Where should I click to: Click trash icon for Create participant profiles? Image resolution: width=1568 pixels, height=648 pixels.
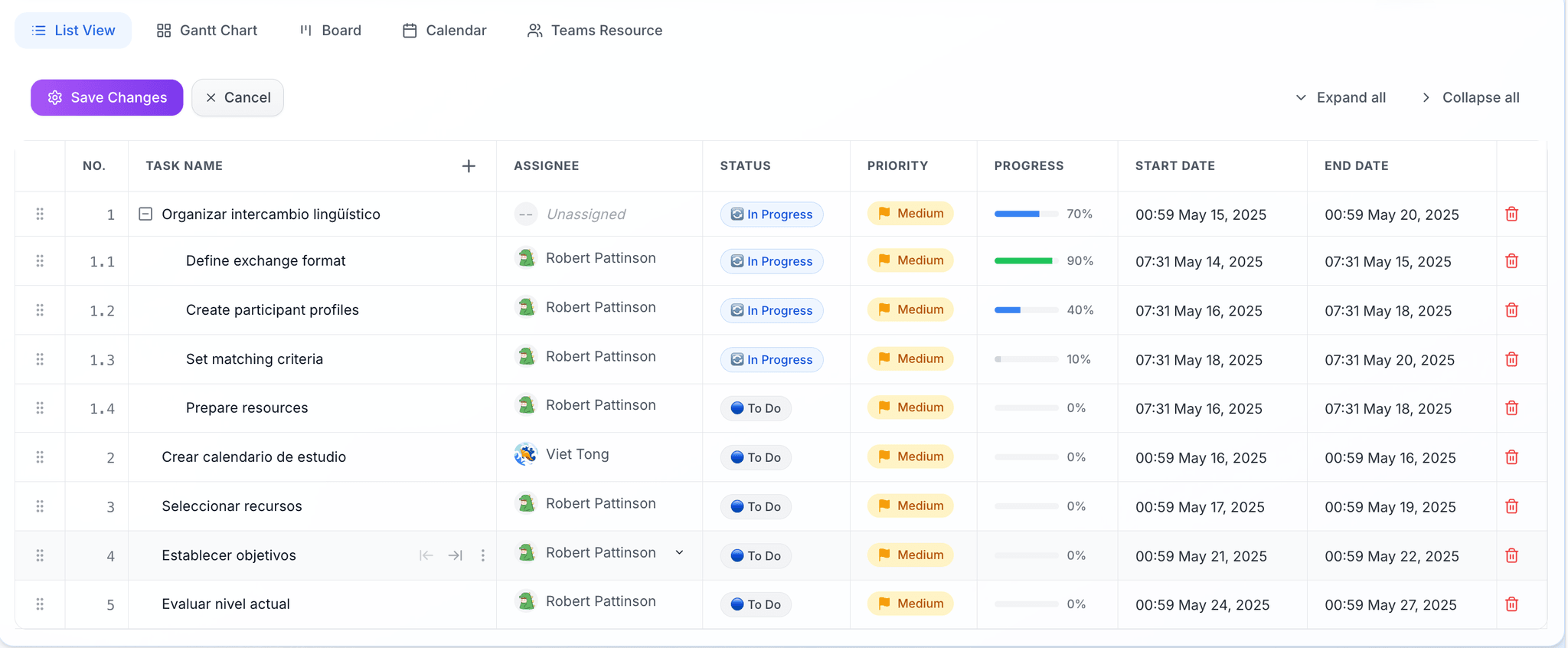pyautogui.click(x=1511, y=310)
